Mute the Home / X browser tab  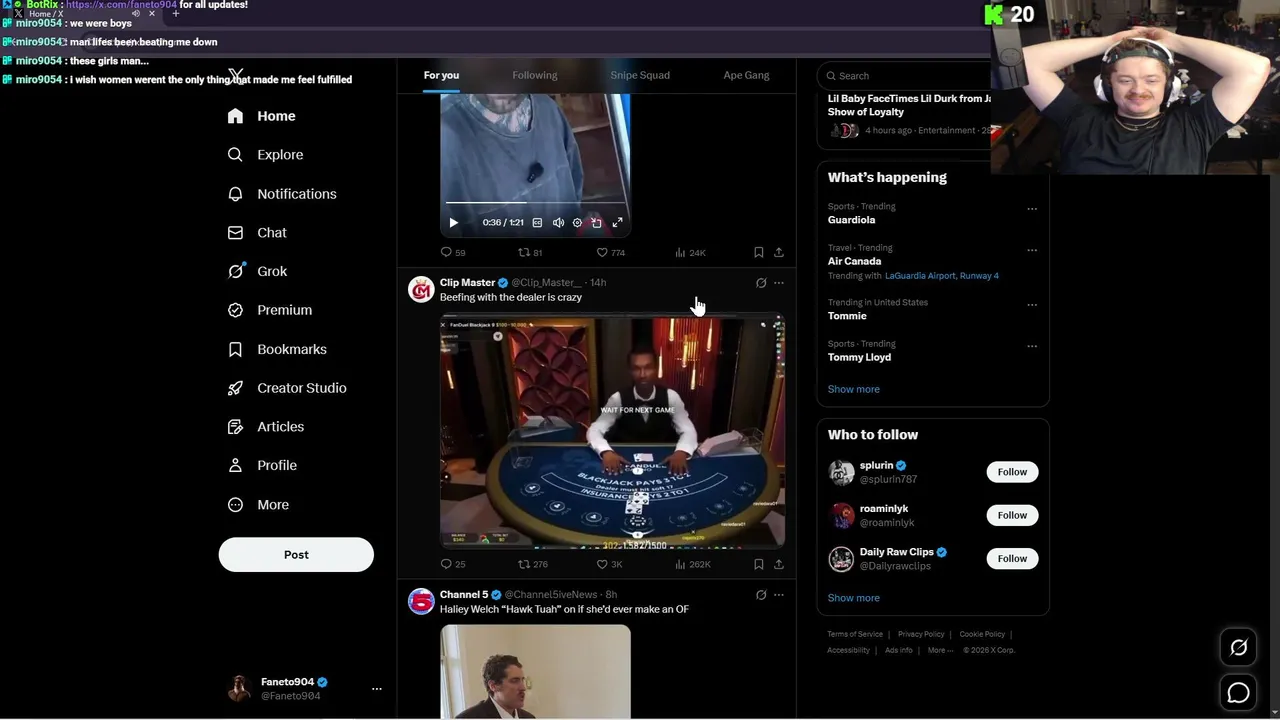[136, 14]
